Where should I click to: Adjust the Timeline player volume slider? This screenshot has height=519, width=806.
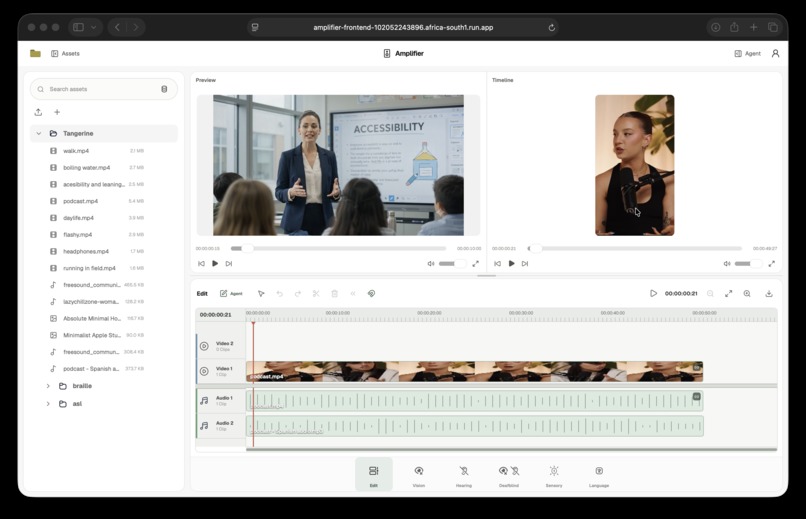pos(748,264)
